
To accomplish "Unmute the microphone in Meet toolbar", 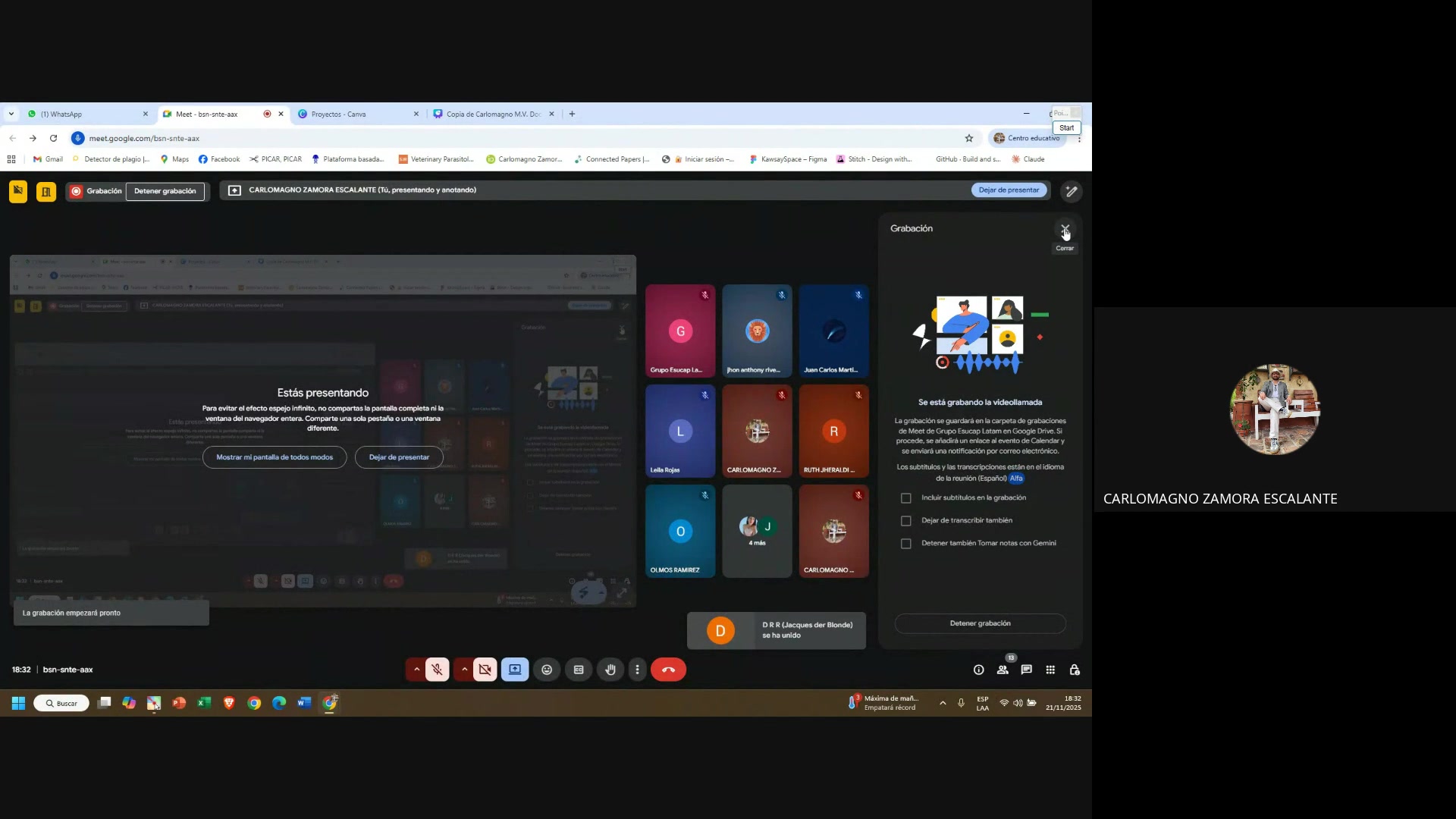I will [437, 670].
